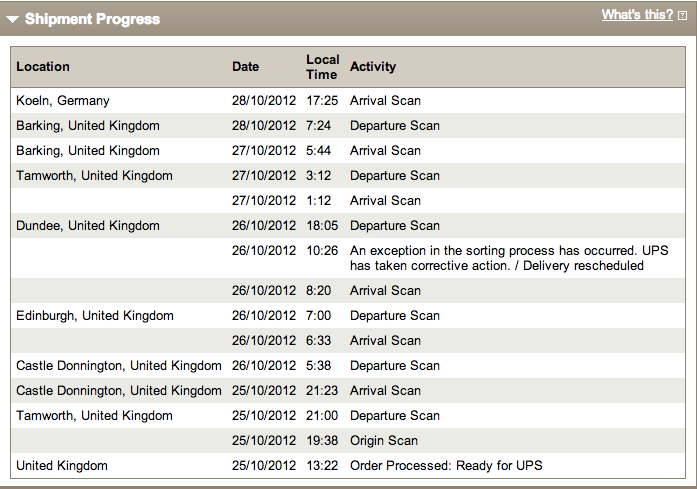
Task: Click the Origin Scan activity entry
Action: coord(384,441)
